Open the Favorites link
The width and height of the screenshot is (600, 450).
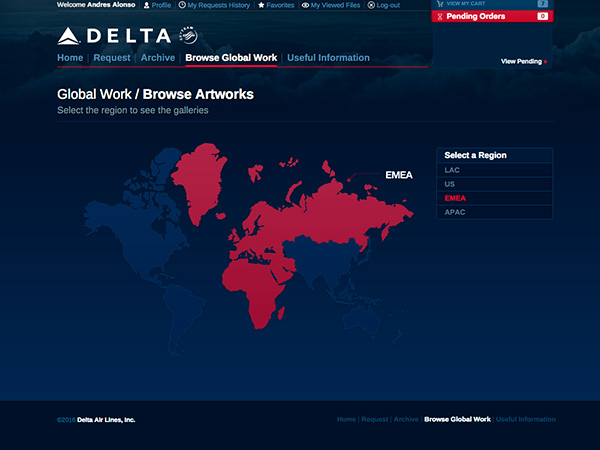pyautogui.click(x=280, y=5)
